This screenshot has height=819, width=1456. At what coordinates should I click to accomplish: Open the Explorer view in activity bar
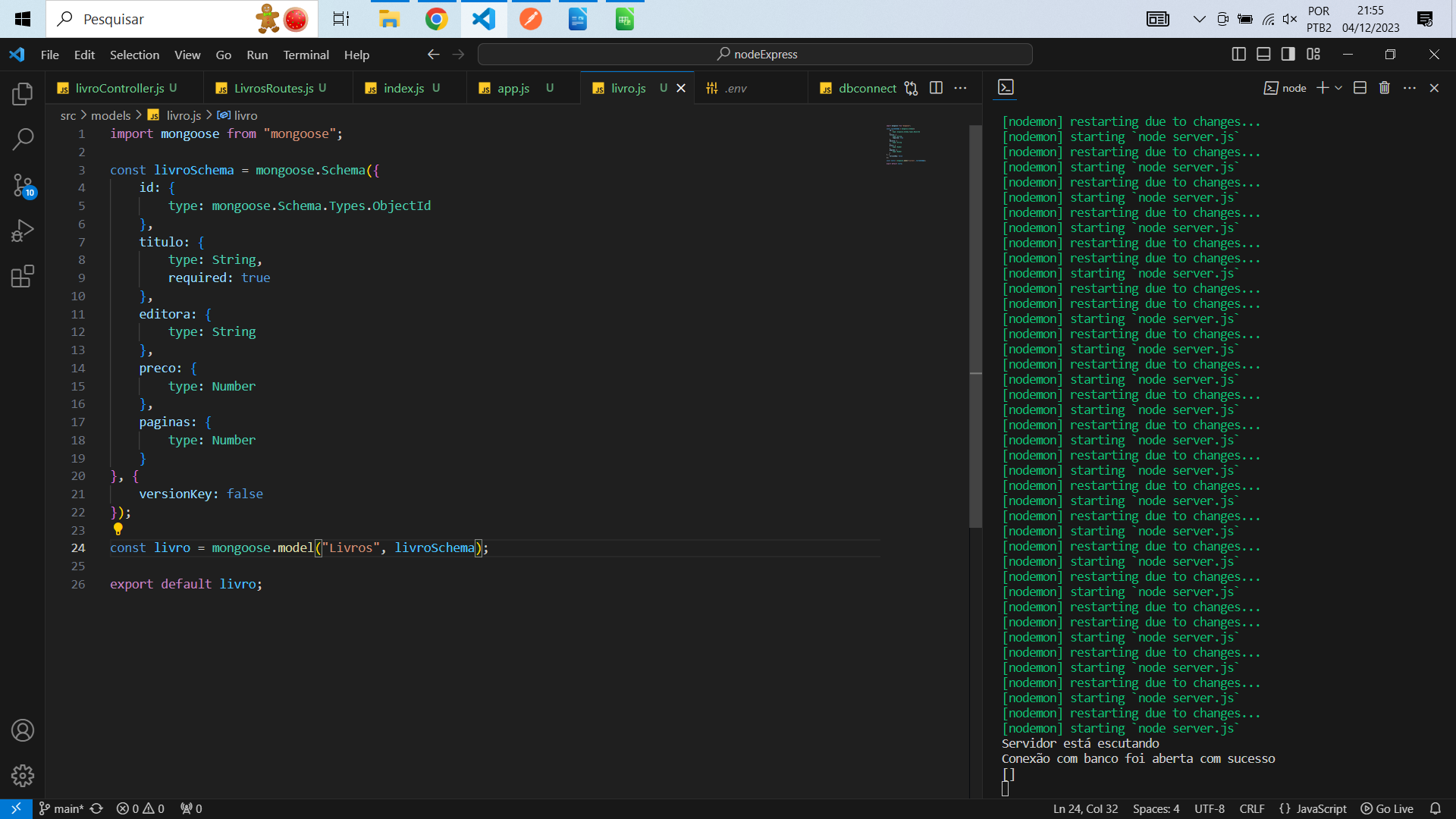click(23, 94)
